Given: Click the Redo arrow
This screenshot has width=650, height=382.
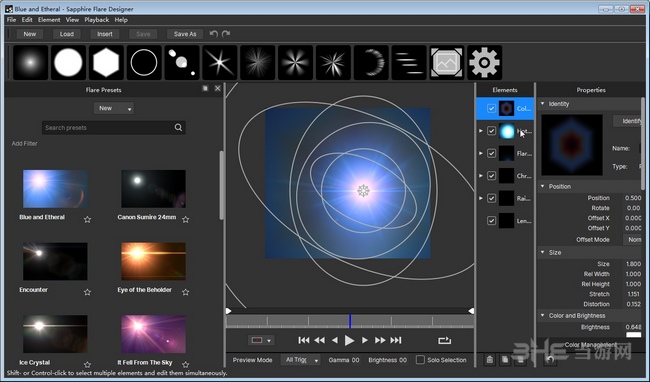Looking at the screenshot, I should [226, 34].
